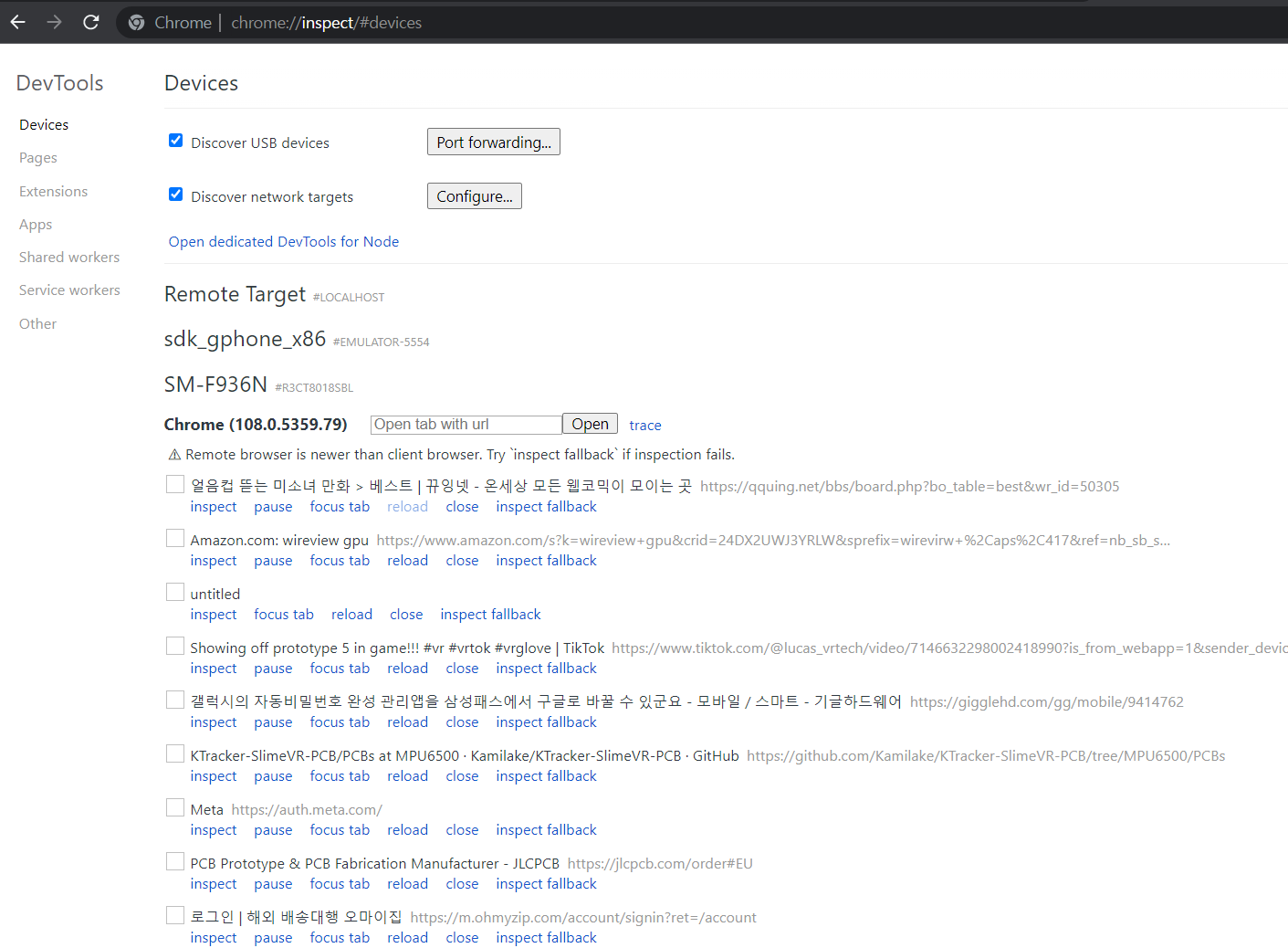Open dedicated DevTools for Node
Viewport: 1288px width, 948px height.
[x=284, y=242]
